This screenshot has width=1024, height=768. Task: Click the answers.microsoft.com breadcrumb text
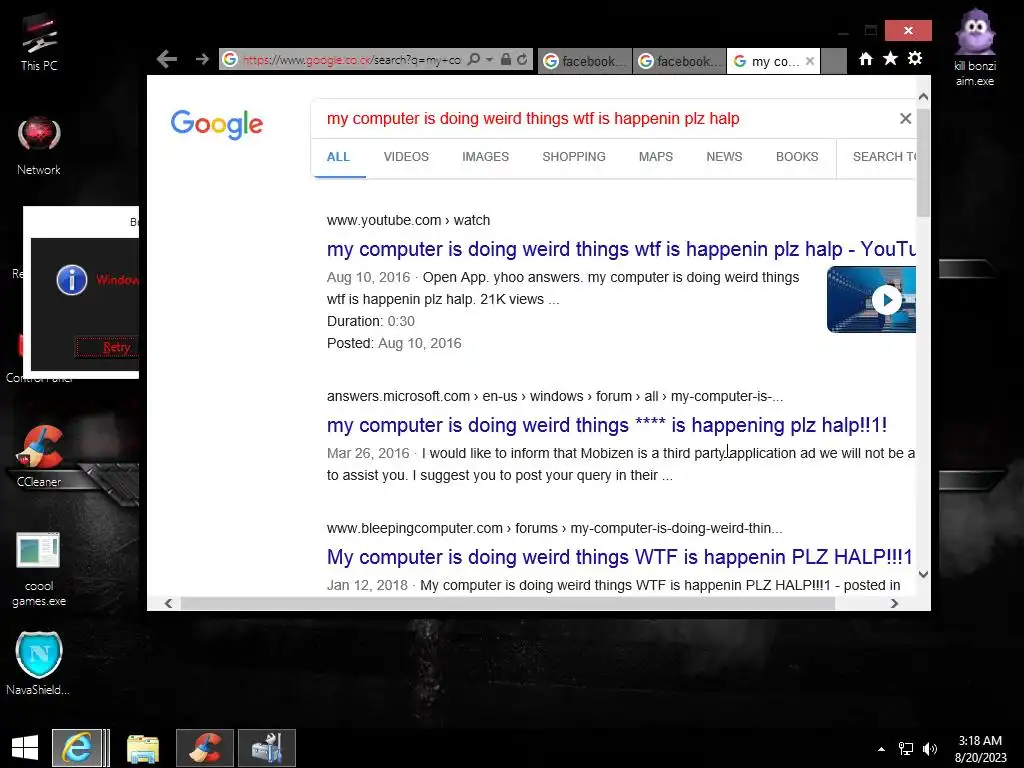[x=554, y=396]
